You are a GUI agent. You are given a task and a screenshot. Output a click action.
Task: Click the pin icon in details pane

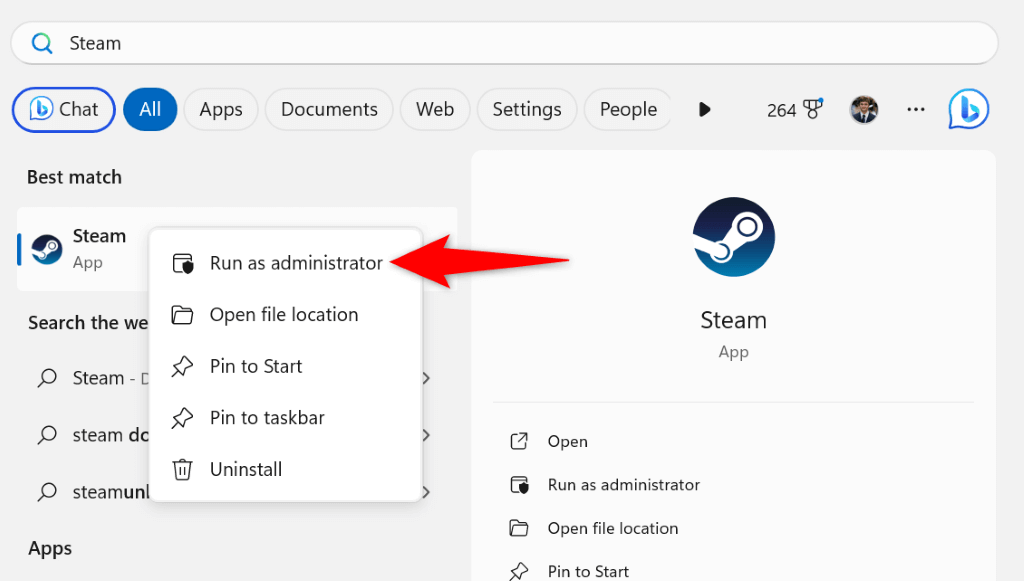(519, 571)
